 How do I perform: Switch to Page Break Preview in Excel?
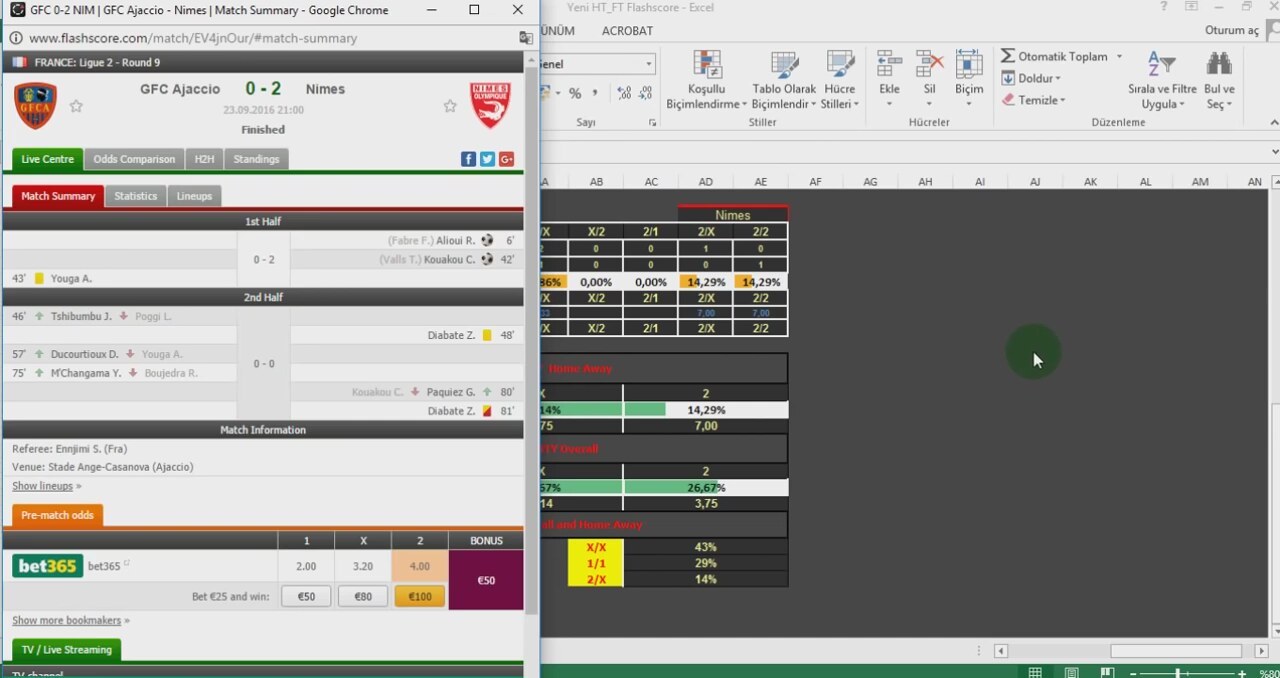pos(1106,672)
